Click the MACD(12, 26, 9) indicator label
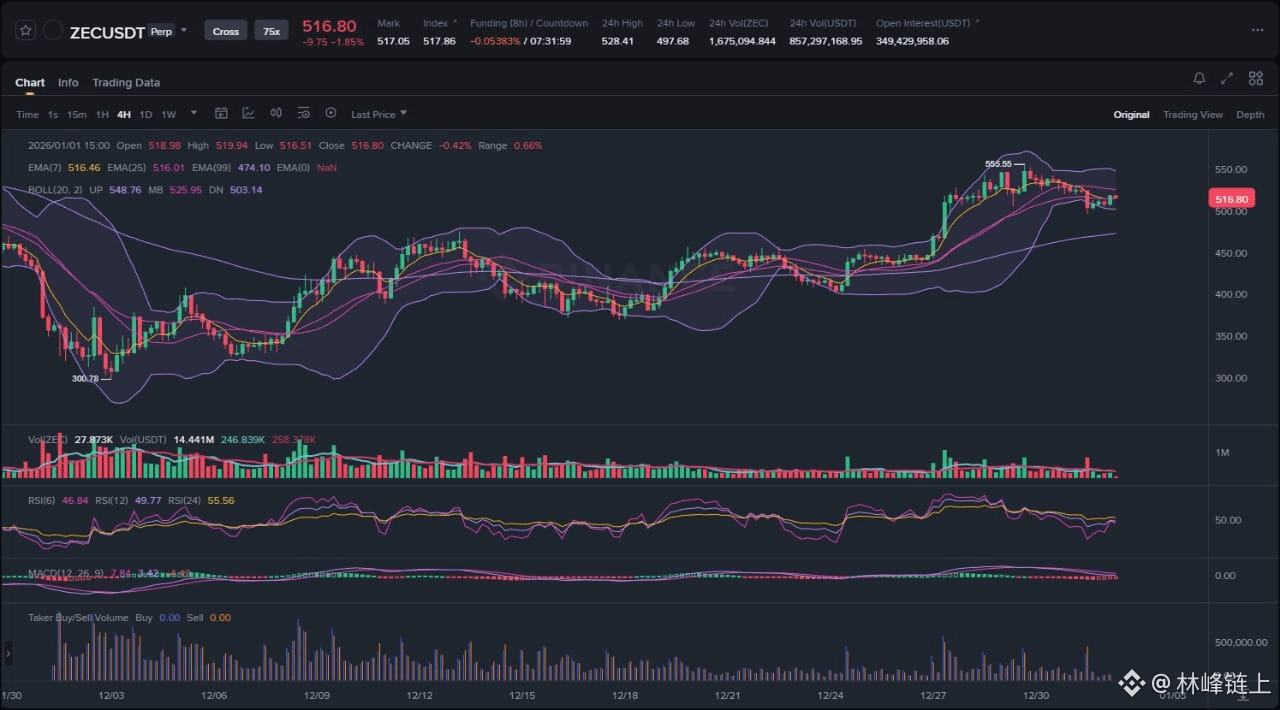This screenshot has height=710, width=1280. (64, 573)
